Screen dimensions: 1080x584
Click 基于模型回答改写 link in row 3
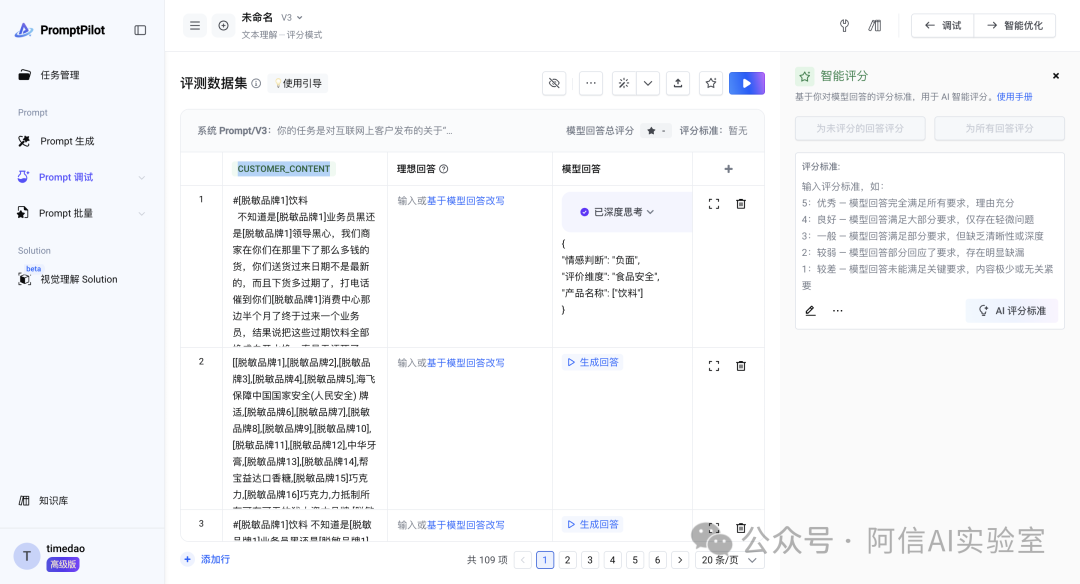click(466, 525)
